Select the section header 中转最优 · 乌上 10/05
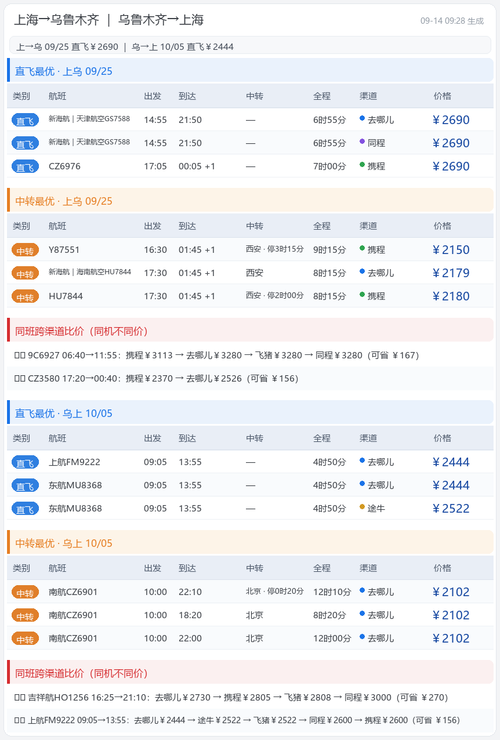This screenshot has width=500, height=740. (x=250, y=543)
